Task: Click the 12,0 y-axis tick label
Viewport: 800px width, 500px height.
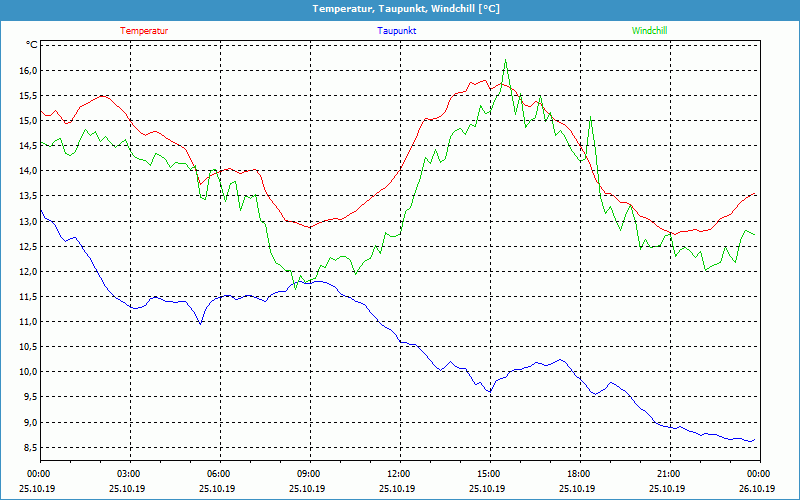Action: point(26,272)
